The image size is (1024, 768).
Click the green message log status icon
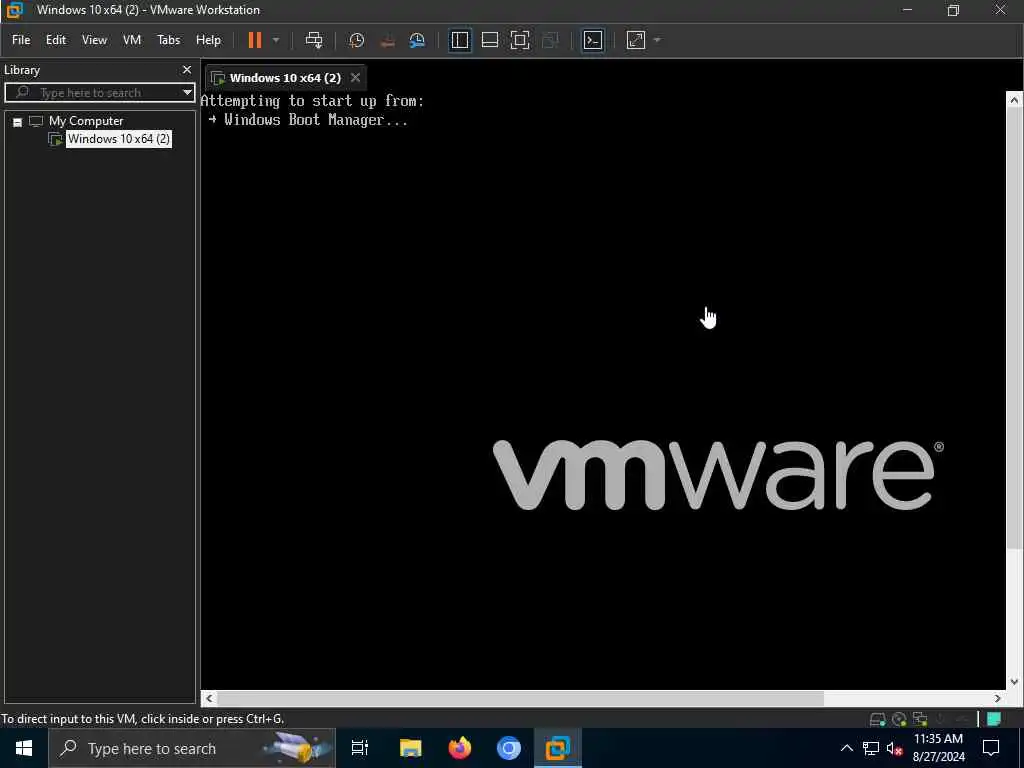tap(994, 719)
